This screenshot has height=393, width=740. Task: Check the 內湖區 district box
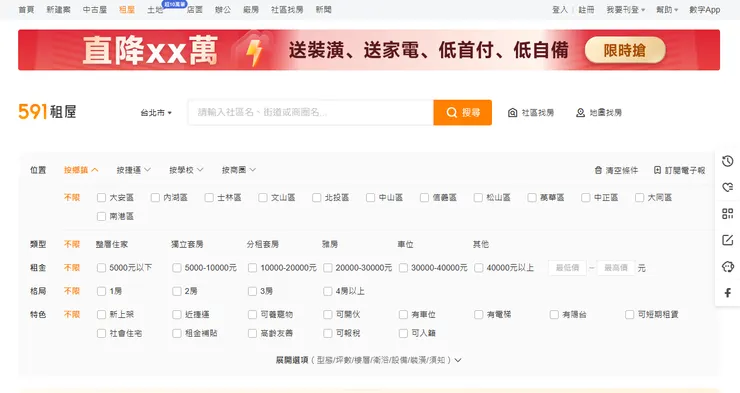click(x=155, y=198)
